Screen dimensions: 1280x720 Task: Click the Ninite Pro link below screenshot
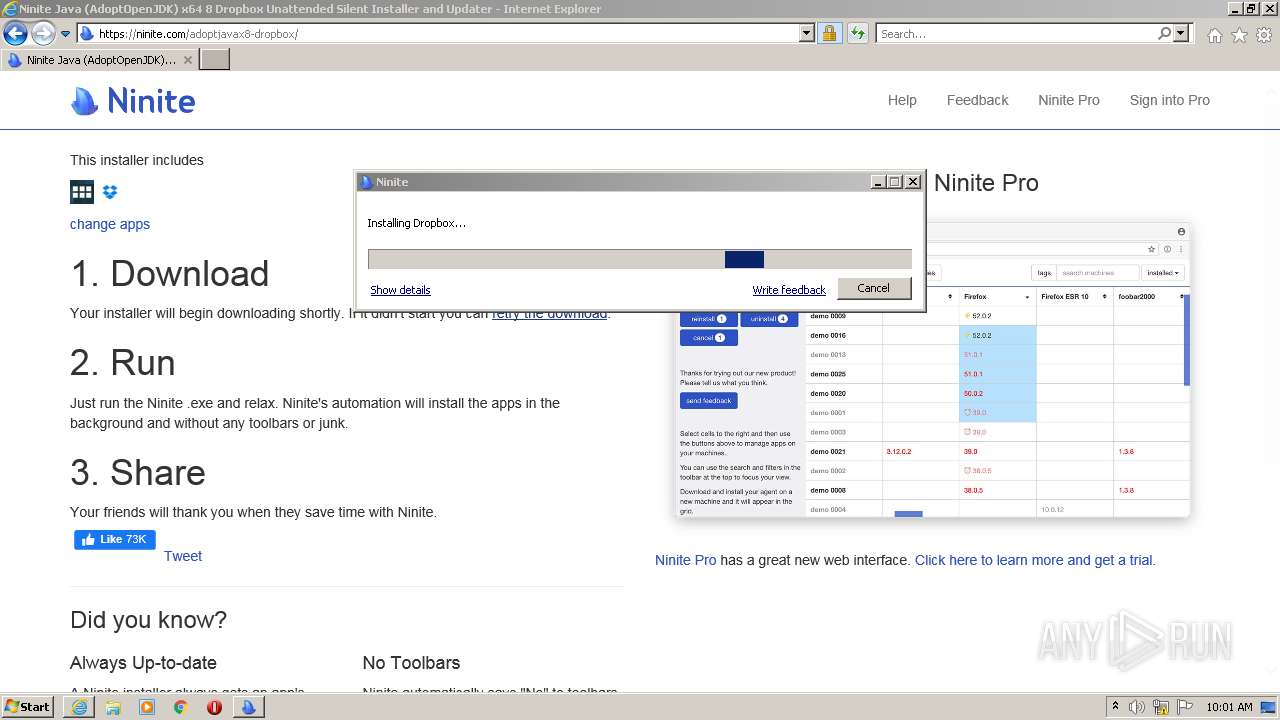[685, 560]
